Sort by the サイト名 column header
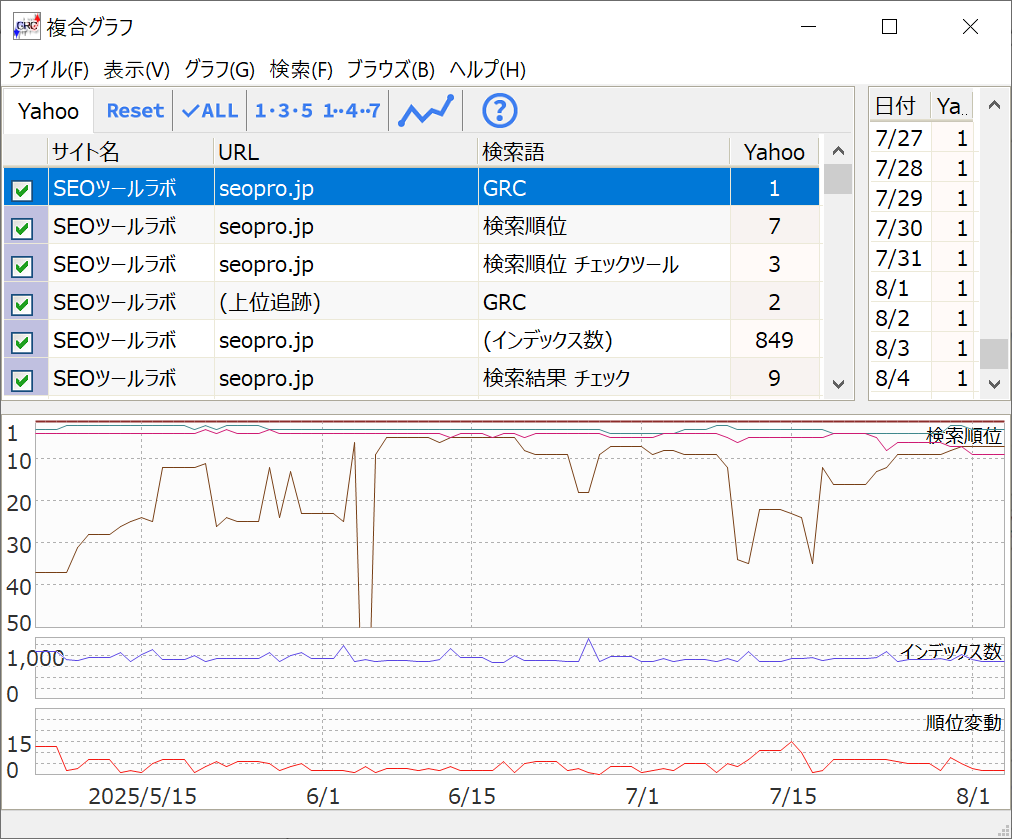The height and width of the screenshot is (839, 1012). click(130, 152)
